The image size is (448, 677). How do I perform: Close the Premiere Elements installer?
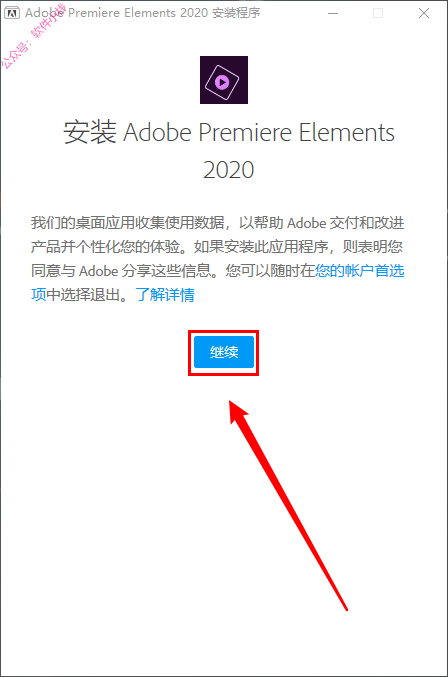pyautogui.click(x=424, y=13)
